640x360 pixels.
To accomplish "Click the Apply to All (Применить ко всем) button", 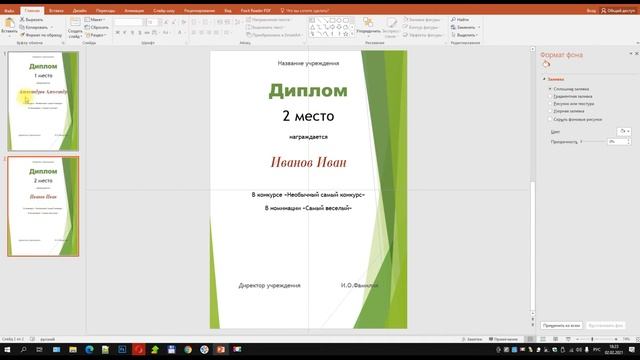I will tap(561, 325).
